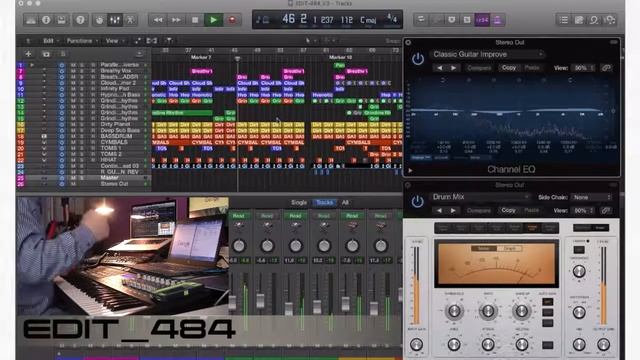Open the Library panel from the control bar
This screenshot has width=640, height=360.
click(x=31, y=20)
